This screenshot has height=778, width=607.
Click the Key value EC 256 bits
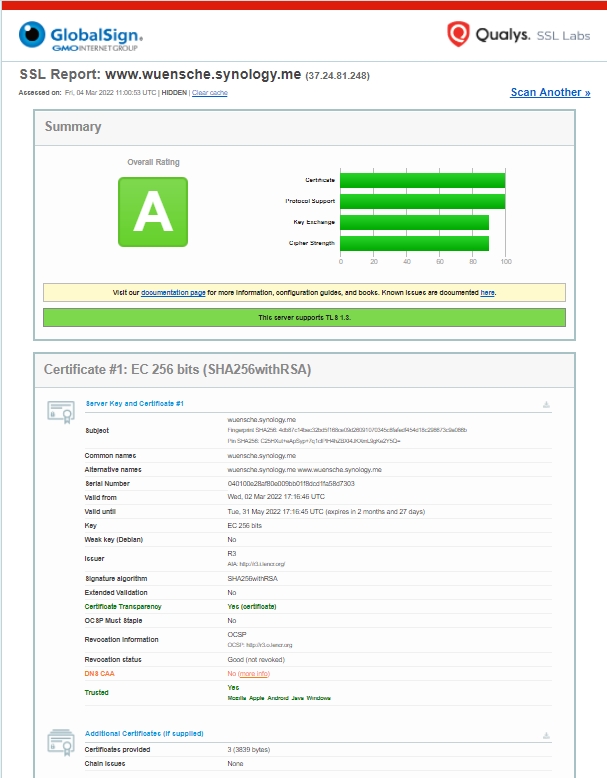point(244,525)
